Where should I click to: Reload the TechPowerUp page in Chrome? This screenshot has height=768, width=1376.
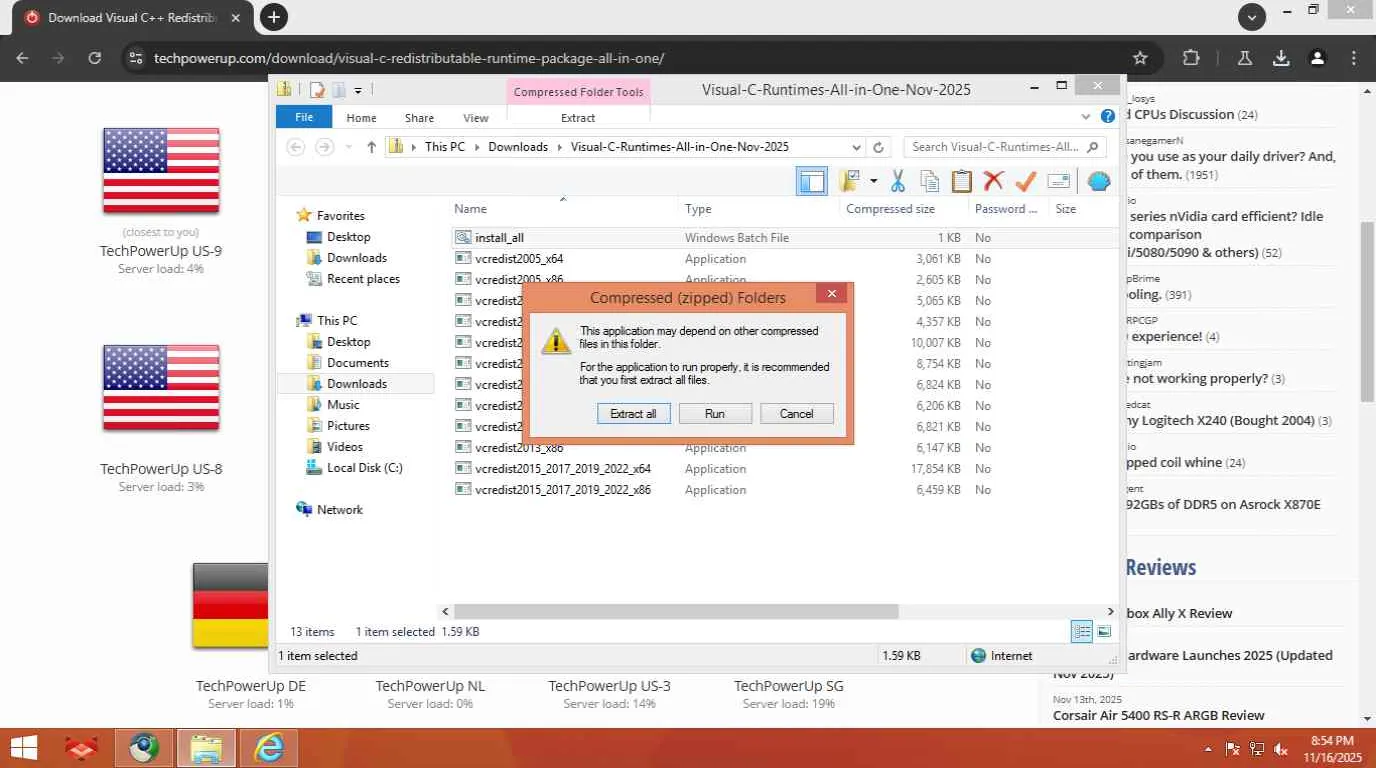pyautogui.click(x=95, y=58)
